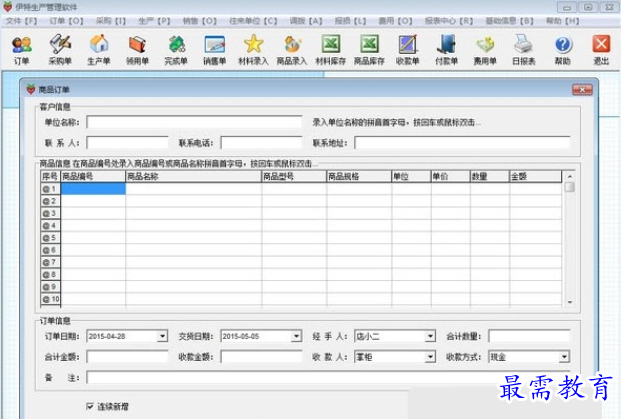This screenshot has height=419, width=621.
Task: Open the 帮助 help icon
Action: [563, 50]
